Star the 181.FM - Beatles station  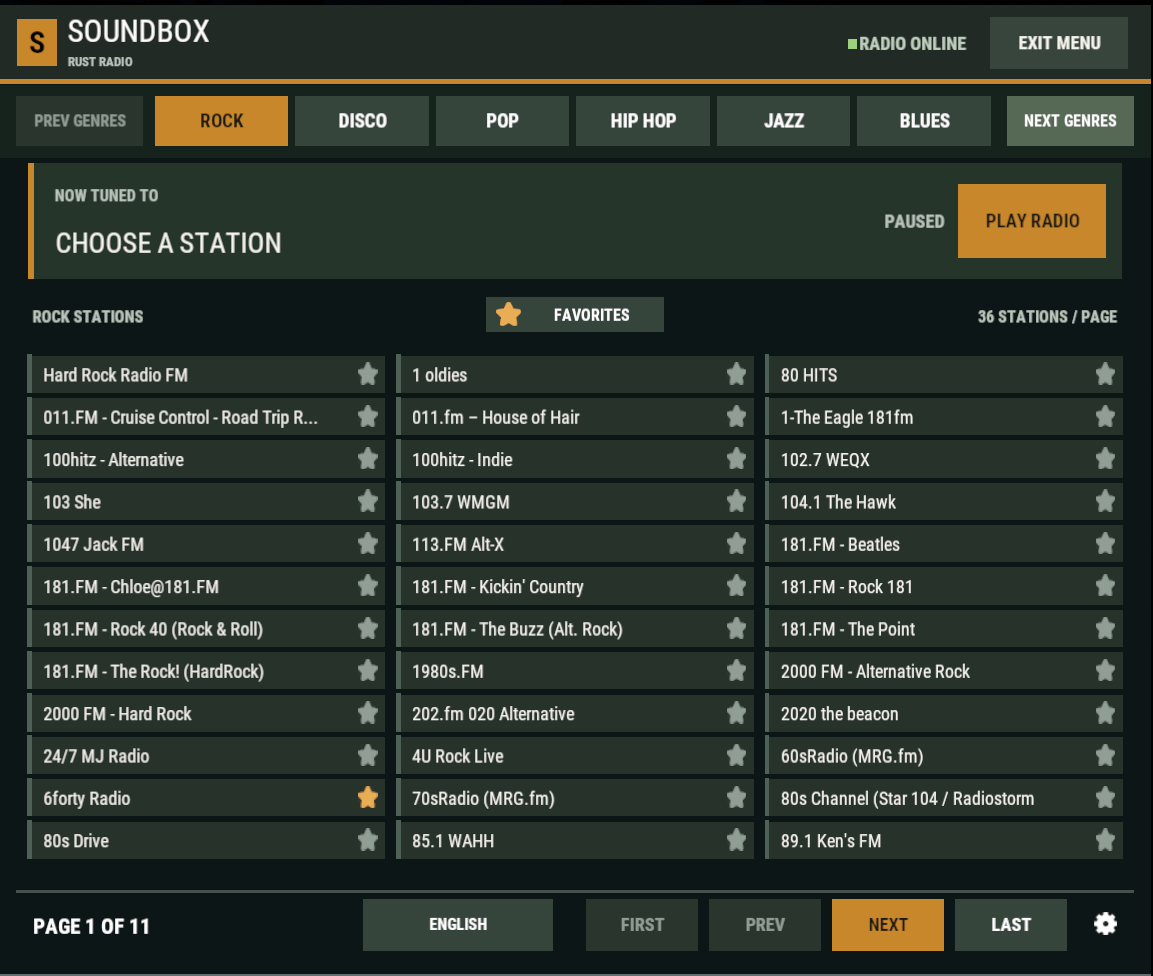point(1105,544)
